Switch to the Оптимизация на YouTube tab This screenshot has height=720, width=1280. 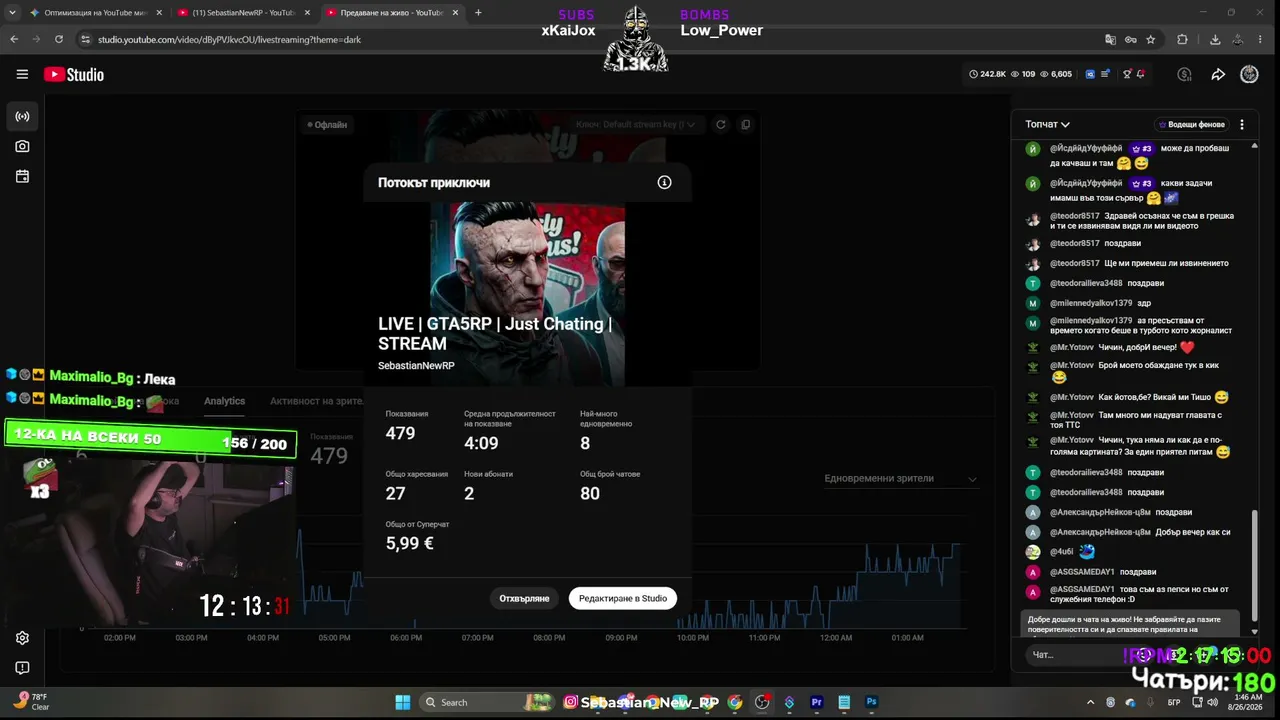click(96, 13)
